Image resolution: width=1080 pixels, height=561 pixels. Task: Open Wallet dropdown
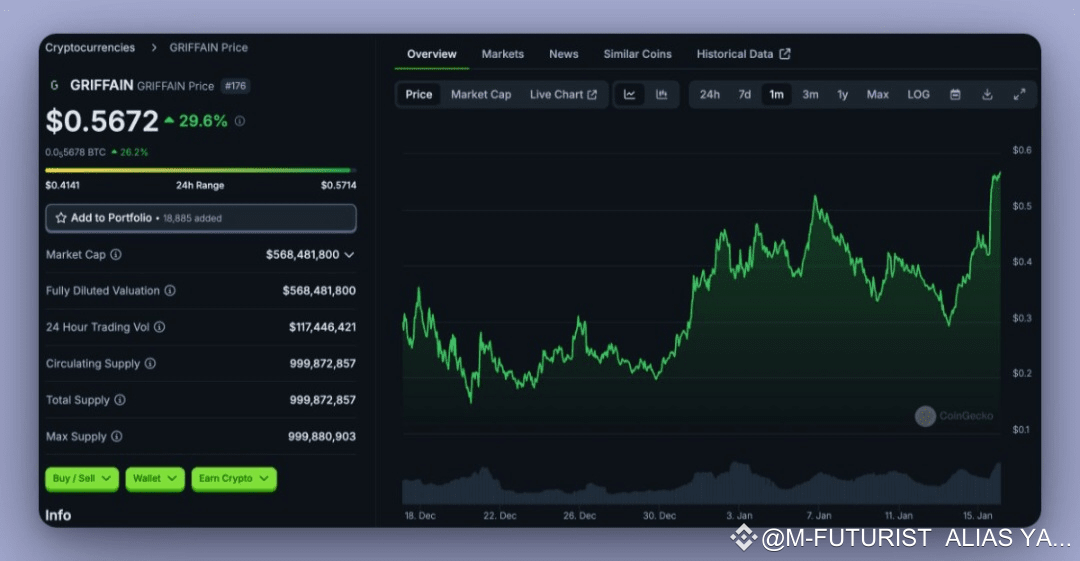(155, 478)
